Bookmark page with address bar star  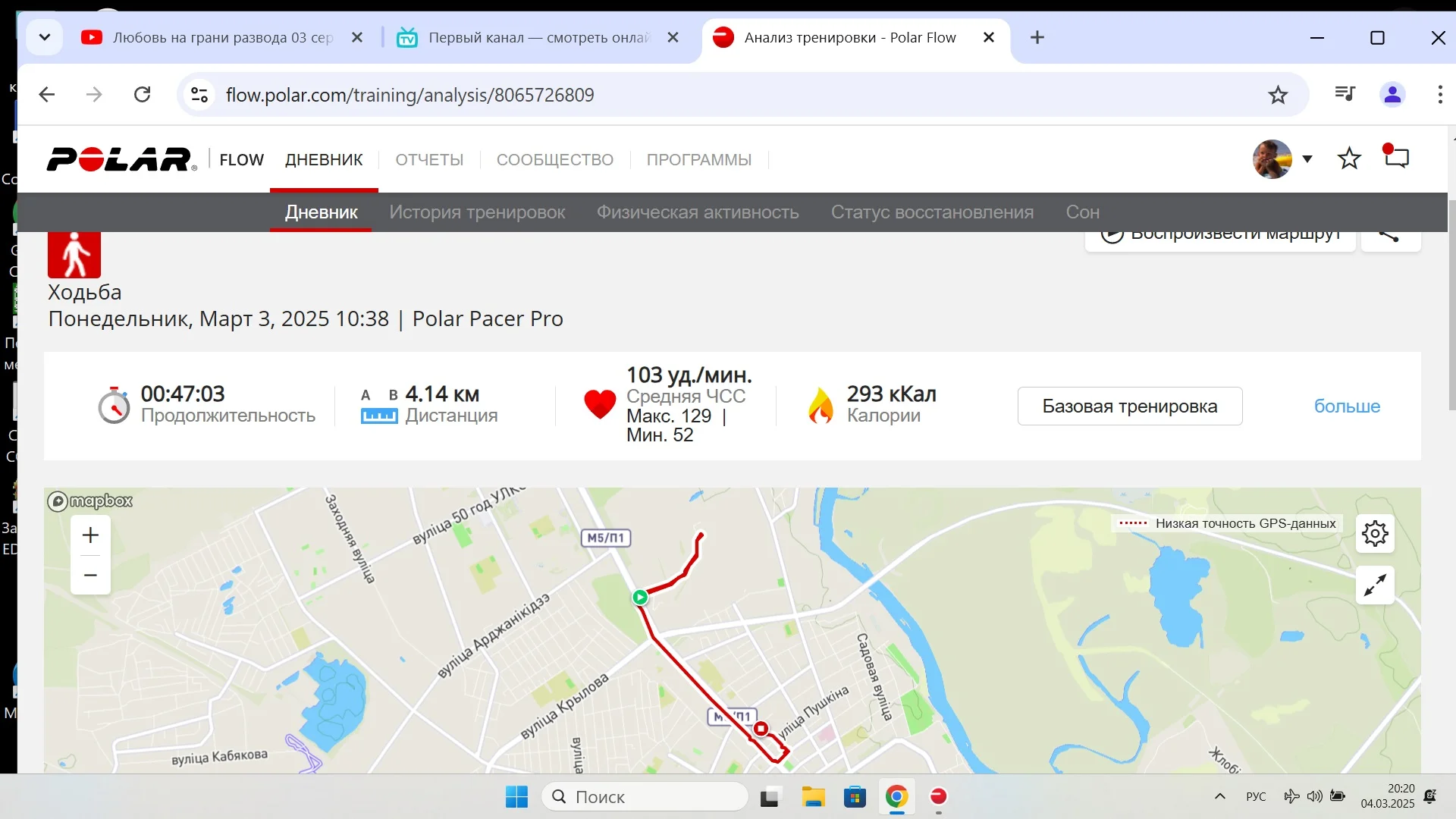pyautogui.click(x=1278, y=95)
